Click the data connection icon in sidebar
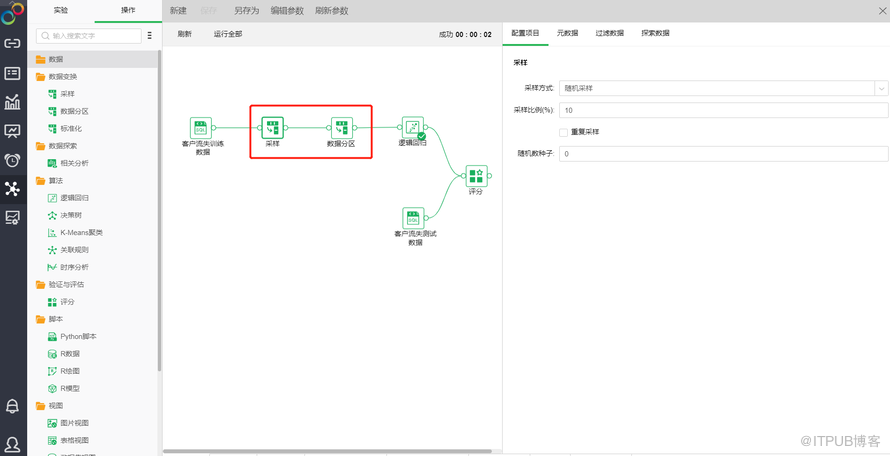This screenshot has width=890, height=456. point(12,44)
